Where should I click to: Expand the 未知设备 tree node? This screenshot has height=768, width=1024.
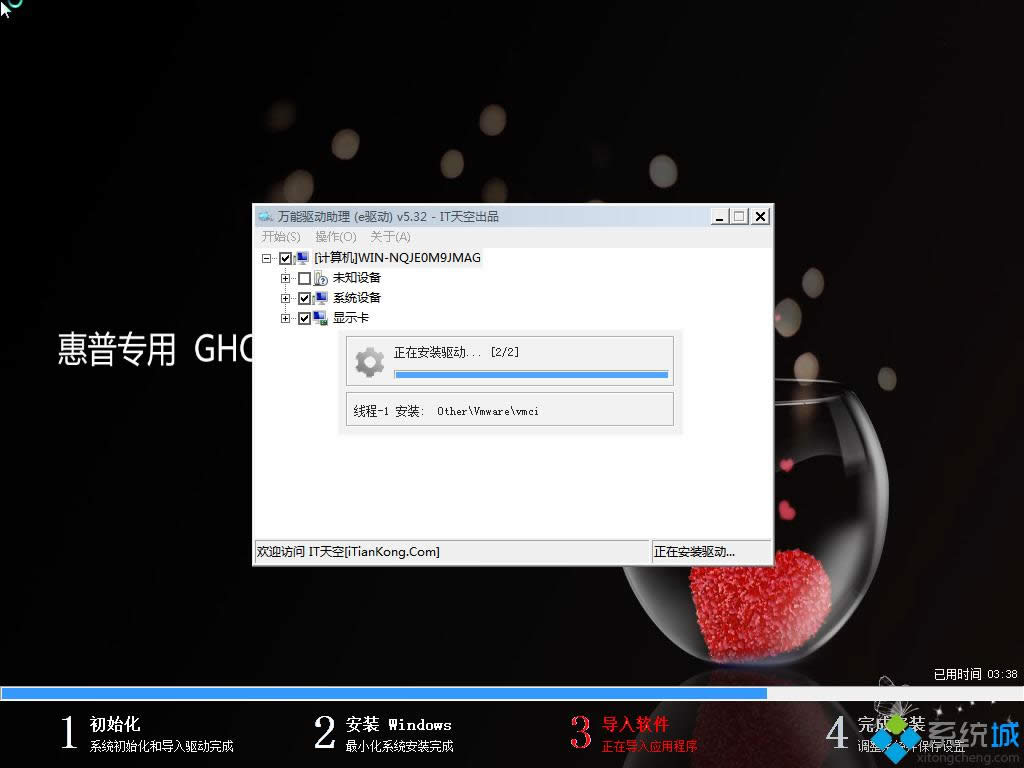[x=284, y=279]
